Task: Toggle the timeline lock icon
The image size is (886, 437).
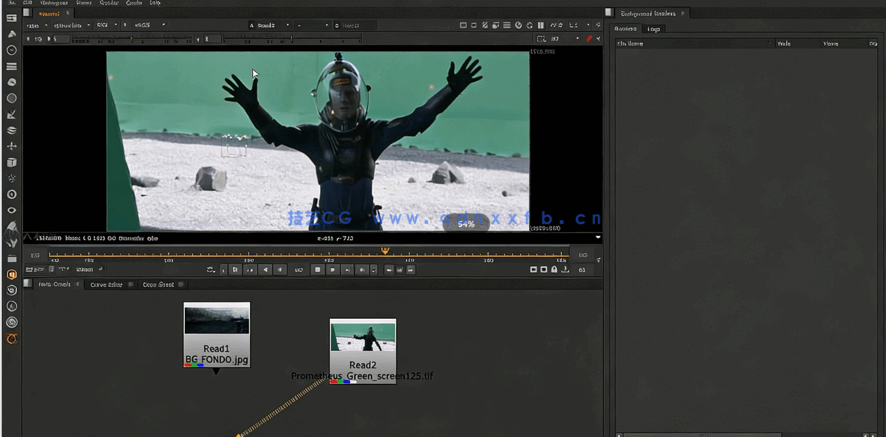Action: point(554,270)
